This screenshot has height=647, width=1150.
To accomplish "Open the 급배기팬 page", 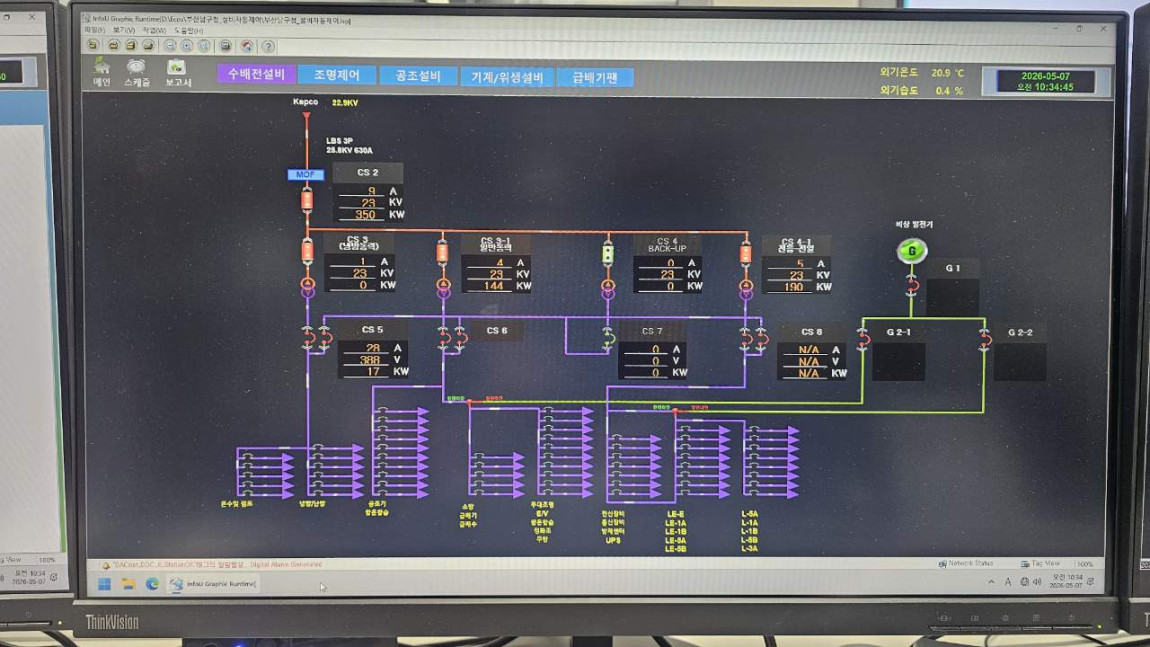I will pos(595,78).
